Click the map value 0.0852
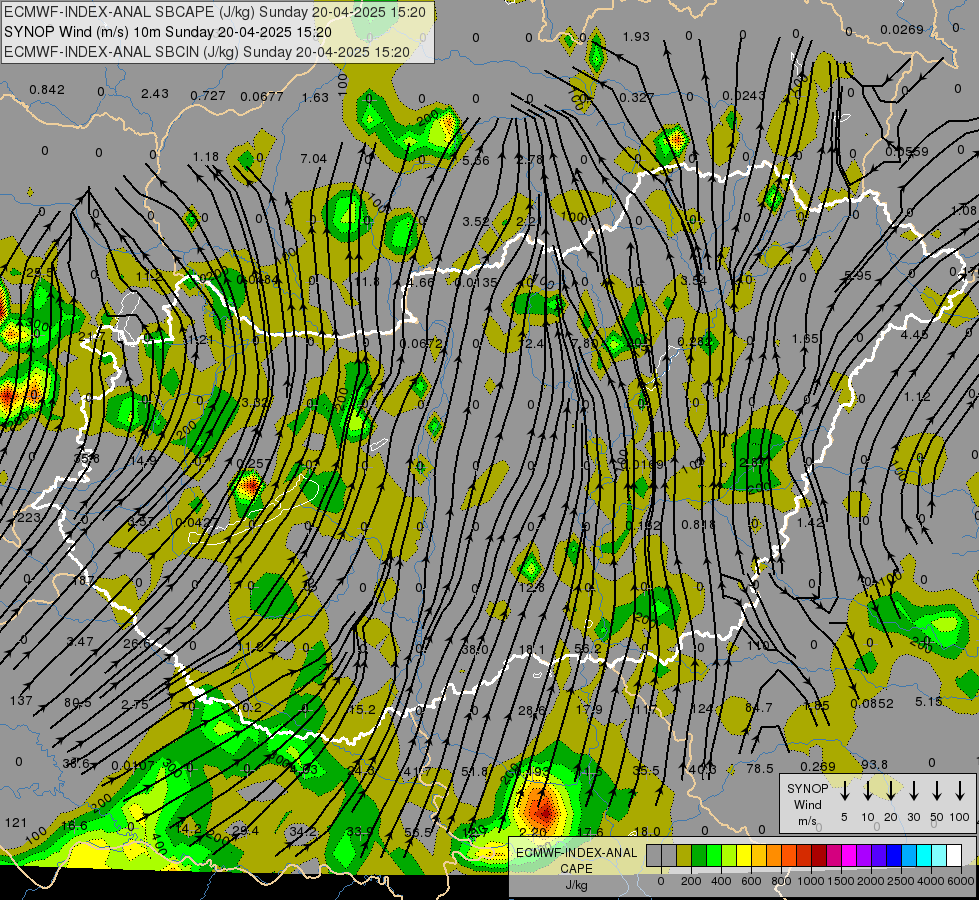 coord(872,704)
